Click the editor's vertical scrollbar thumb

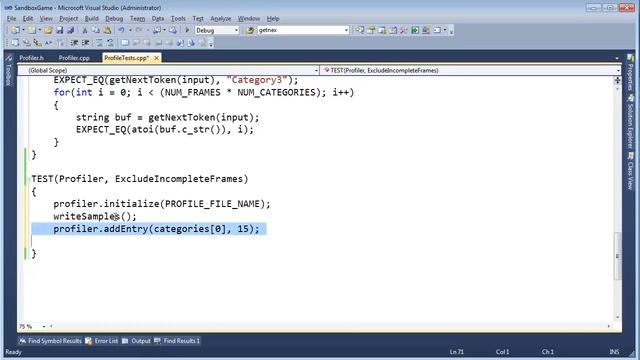tap(618, 256)
